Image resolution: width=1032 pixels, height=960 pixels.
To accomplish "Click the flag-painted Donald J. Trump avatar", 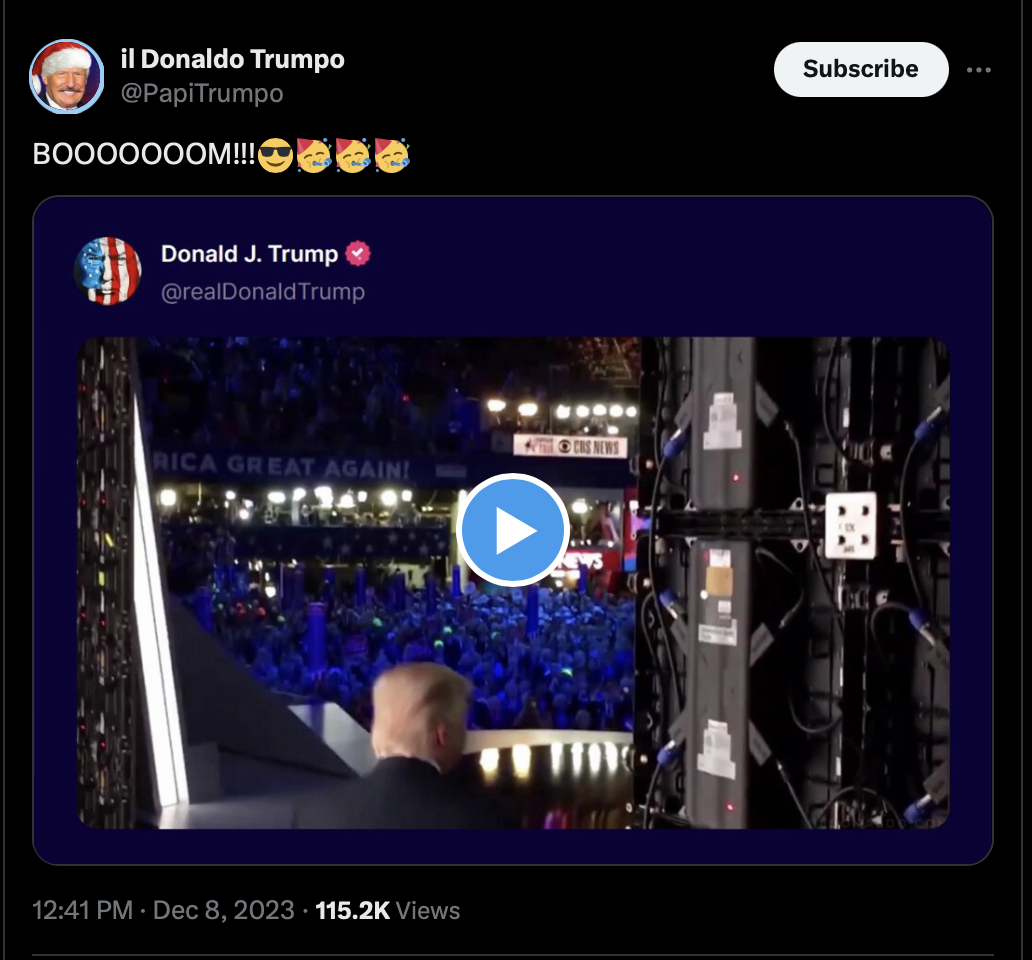I will 108,271.
